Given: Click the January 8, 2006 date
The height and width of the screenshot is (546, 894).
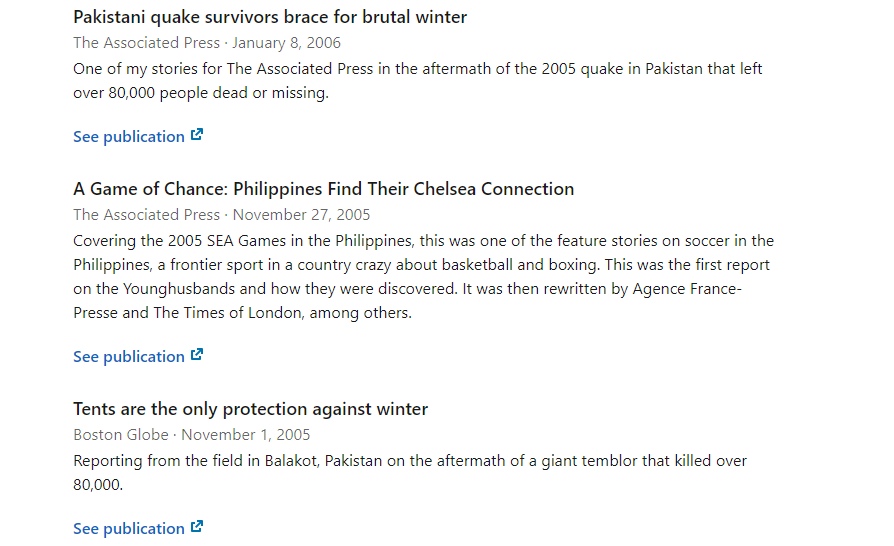Looking at the screenshot, I should [286, 43].
